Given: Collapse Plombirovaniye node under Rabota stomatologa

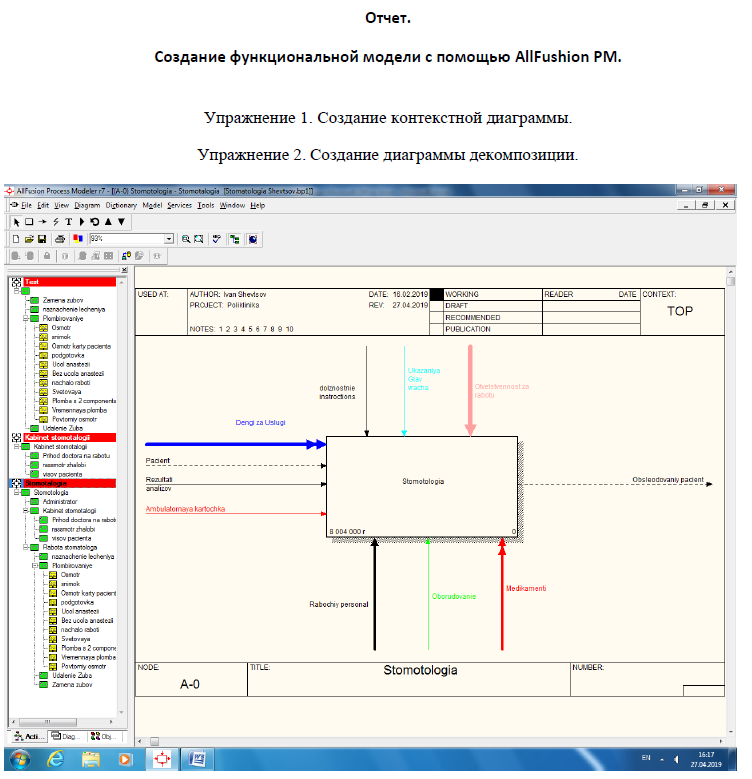Looking at the screenshot, I should [x=35, y=566].
